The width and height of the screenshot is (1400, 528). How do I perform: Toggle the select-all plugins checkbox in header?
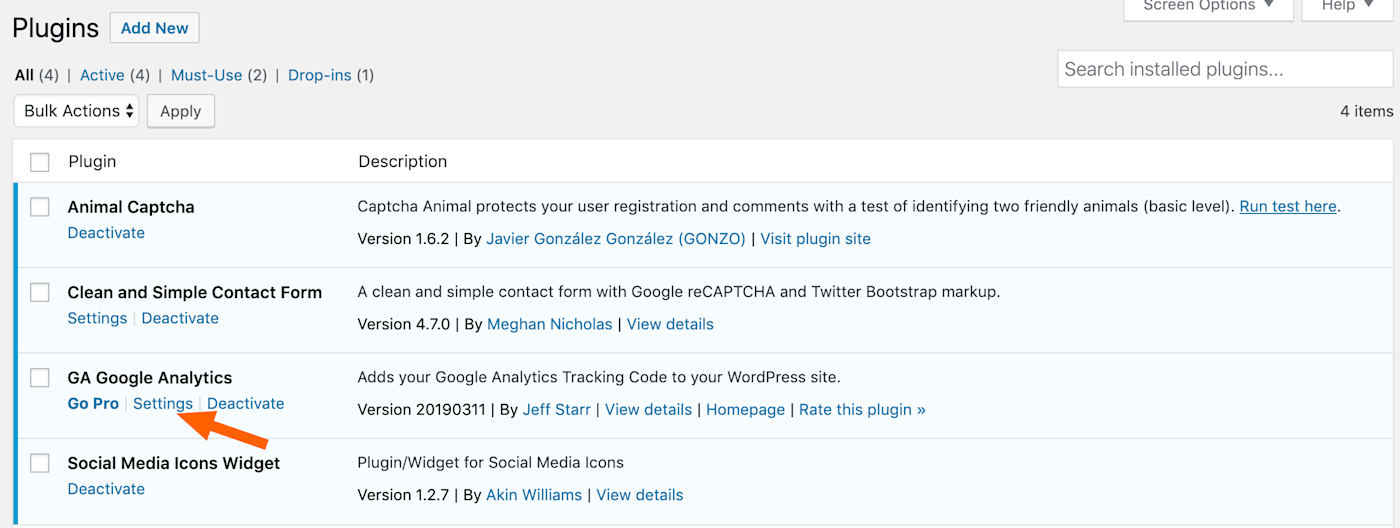(40, 162)
